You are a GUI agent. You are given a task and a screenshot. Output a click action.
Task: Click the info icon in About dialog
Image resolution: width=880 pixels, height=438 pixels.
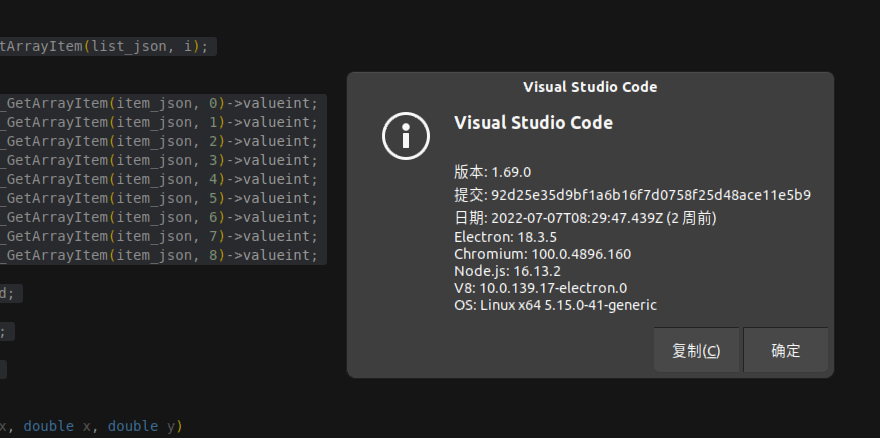coord(406,136)
